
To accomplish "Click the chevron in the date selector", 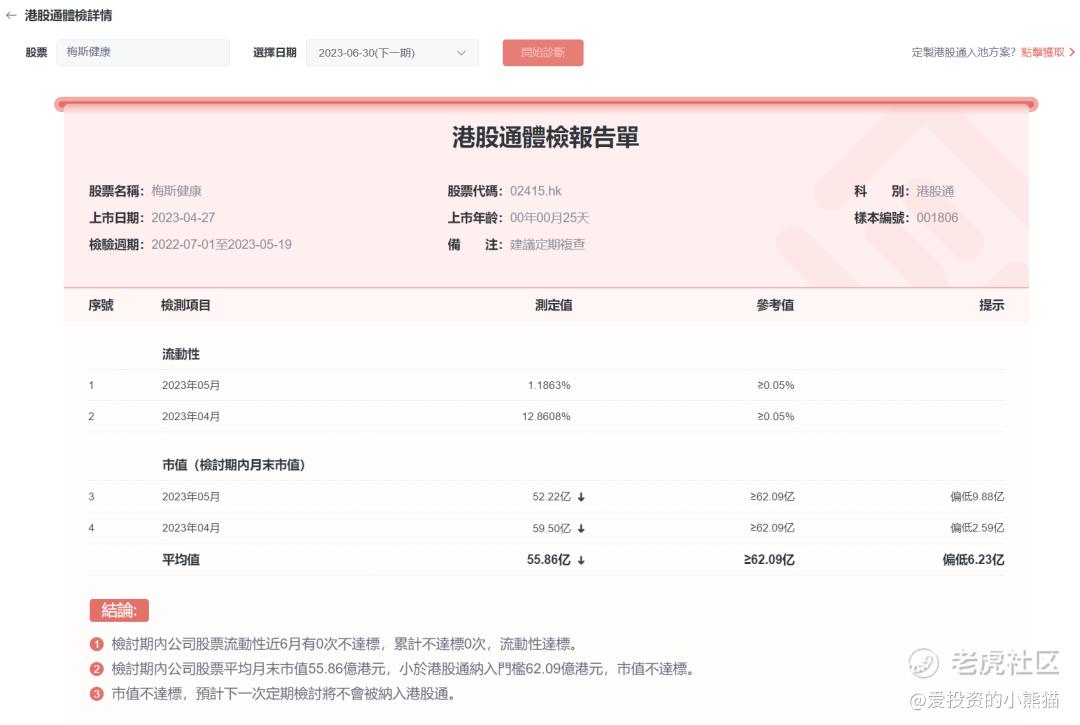I will tap(461, 53).
